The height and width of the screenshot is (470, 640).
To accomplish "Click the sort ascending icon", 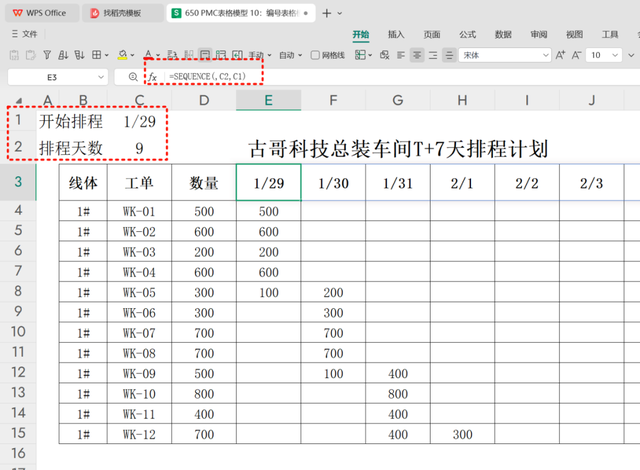I will [63, 55].
